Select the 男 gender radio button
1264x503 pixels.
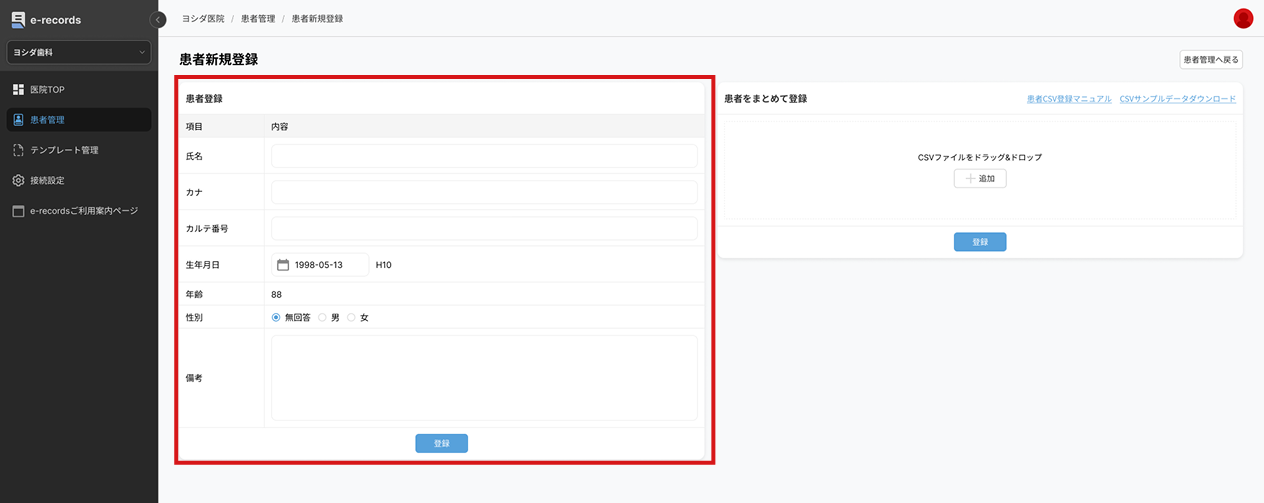tap(322, 317)
